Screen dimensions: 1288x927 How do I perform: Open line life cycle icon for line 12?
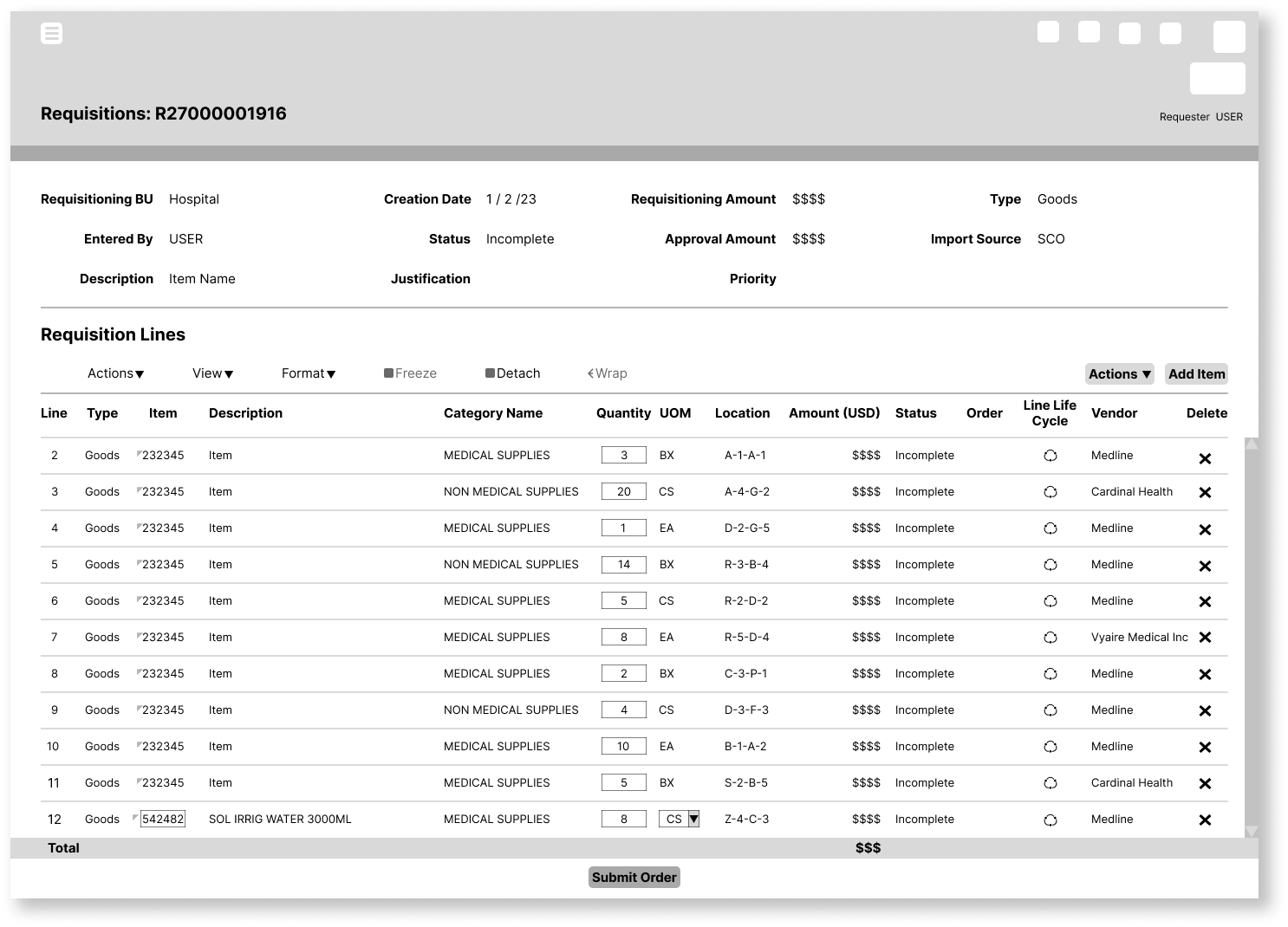(x=1051, y=820)
